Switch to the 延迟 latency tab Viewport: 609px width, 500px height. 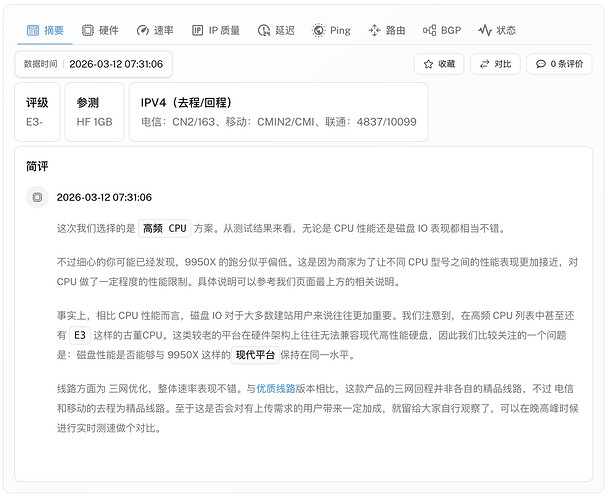(x=276, y=30)
